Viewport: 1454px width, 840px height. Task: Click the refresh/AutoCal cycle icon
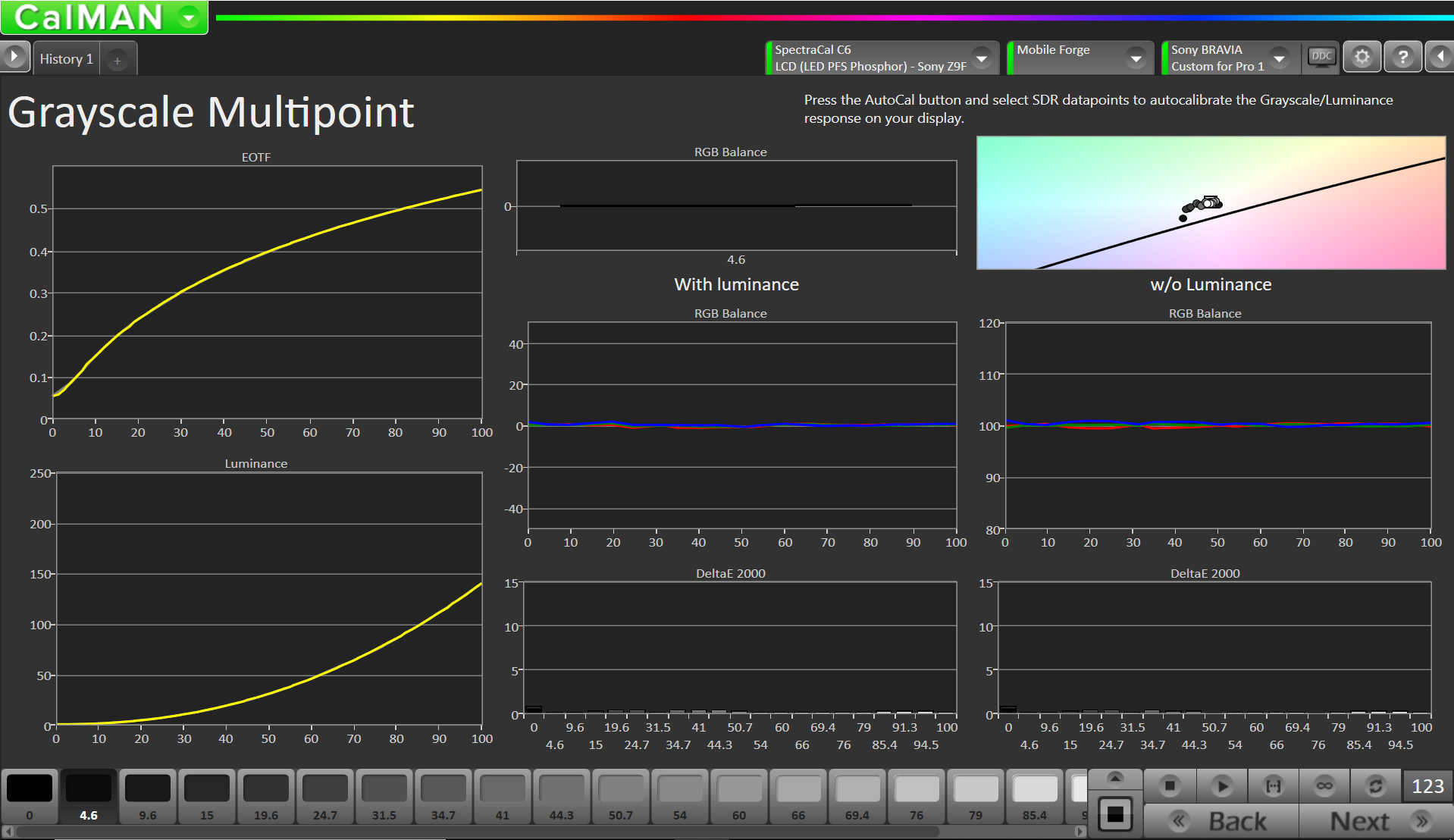tap(1375, 786)
